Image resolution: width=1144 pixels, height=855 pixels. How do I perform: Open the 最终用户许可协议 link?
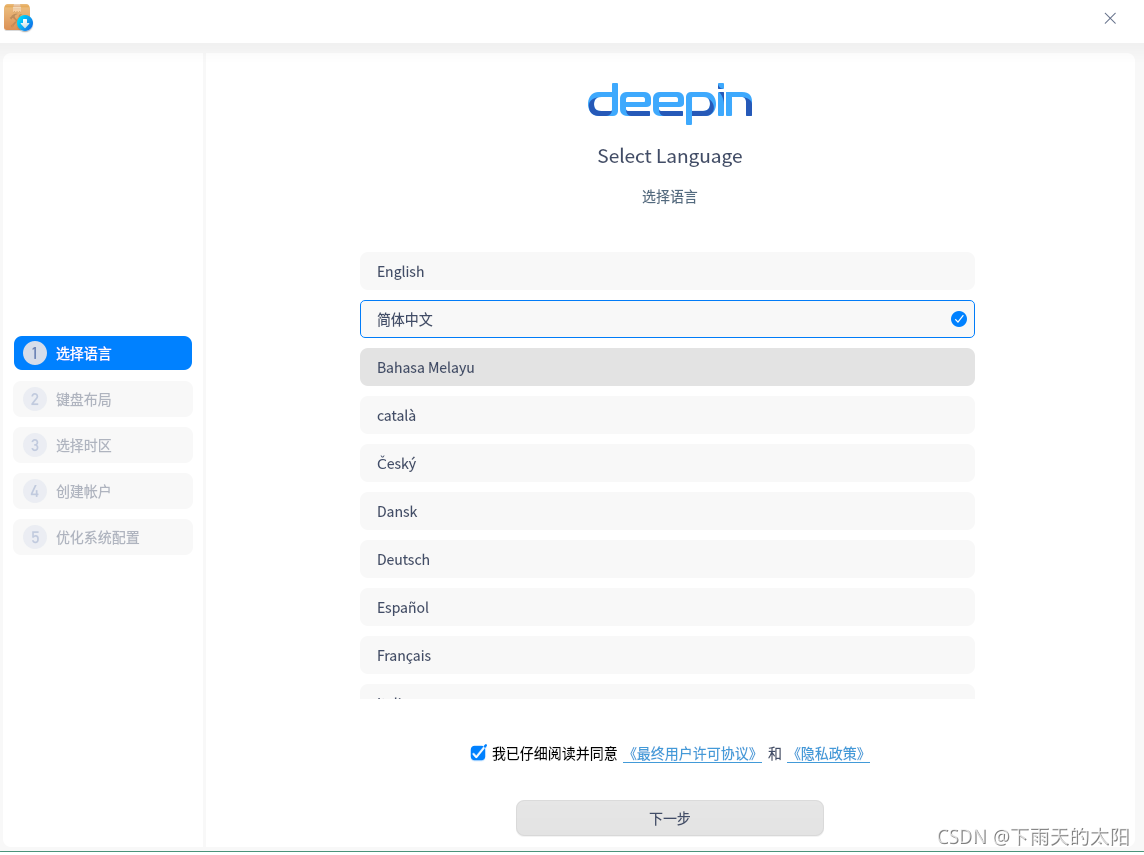click(x=692, y=754)
